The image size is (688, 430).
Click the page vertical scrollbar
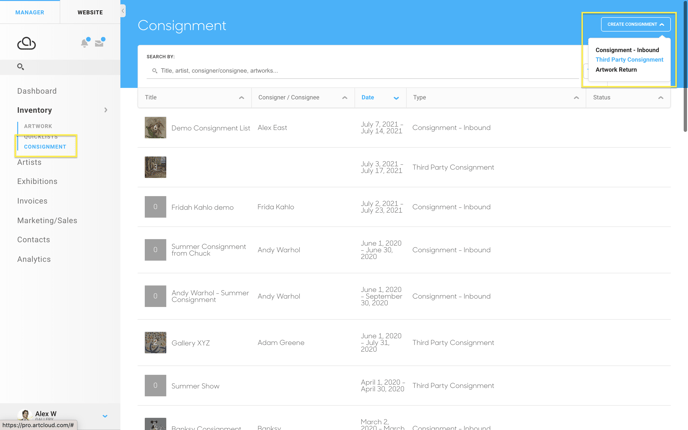[685, 66]
